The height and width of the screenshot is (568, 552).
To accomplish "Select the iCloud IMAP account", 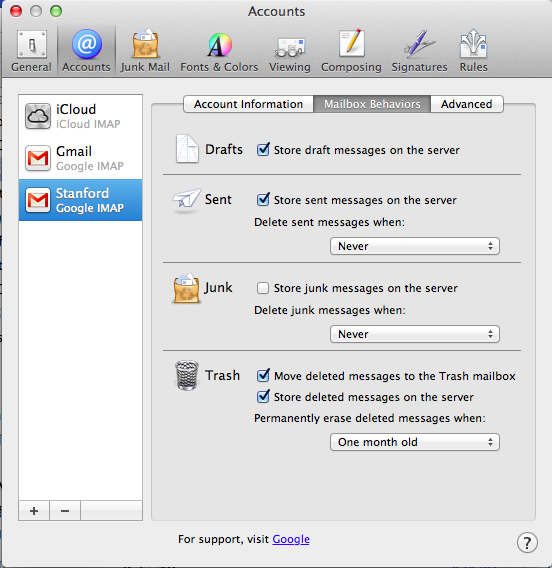I will 80,116.
